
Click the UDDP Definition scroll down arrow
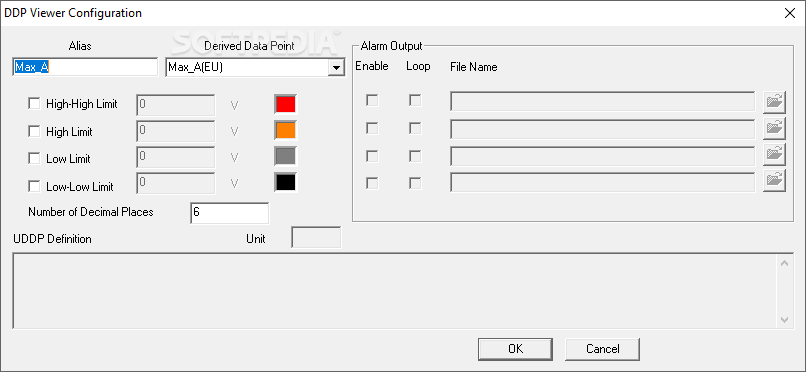784,319
